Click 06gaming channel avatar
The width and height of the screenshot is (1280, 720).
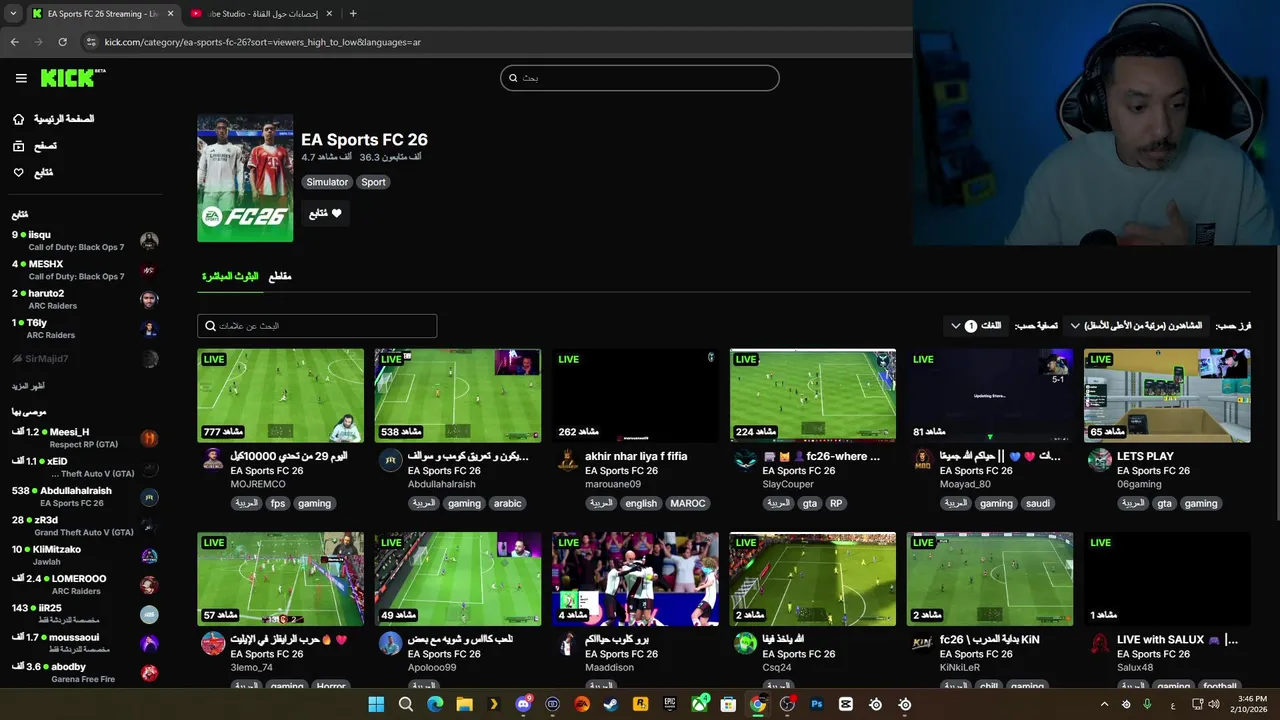[x=1099, y=459]
